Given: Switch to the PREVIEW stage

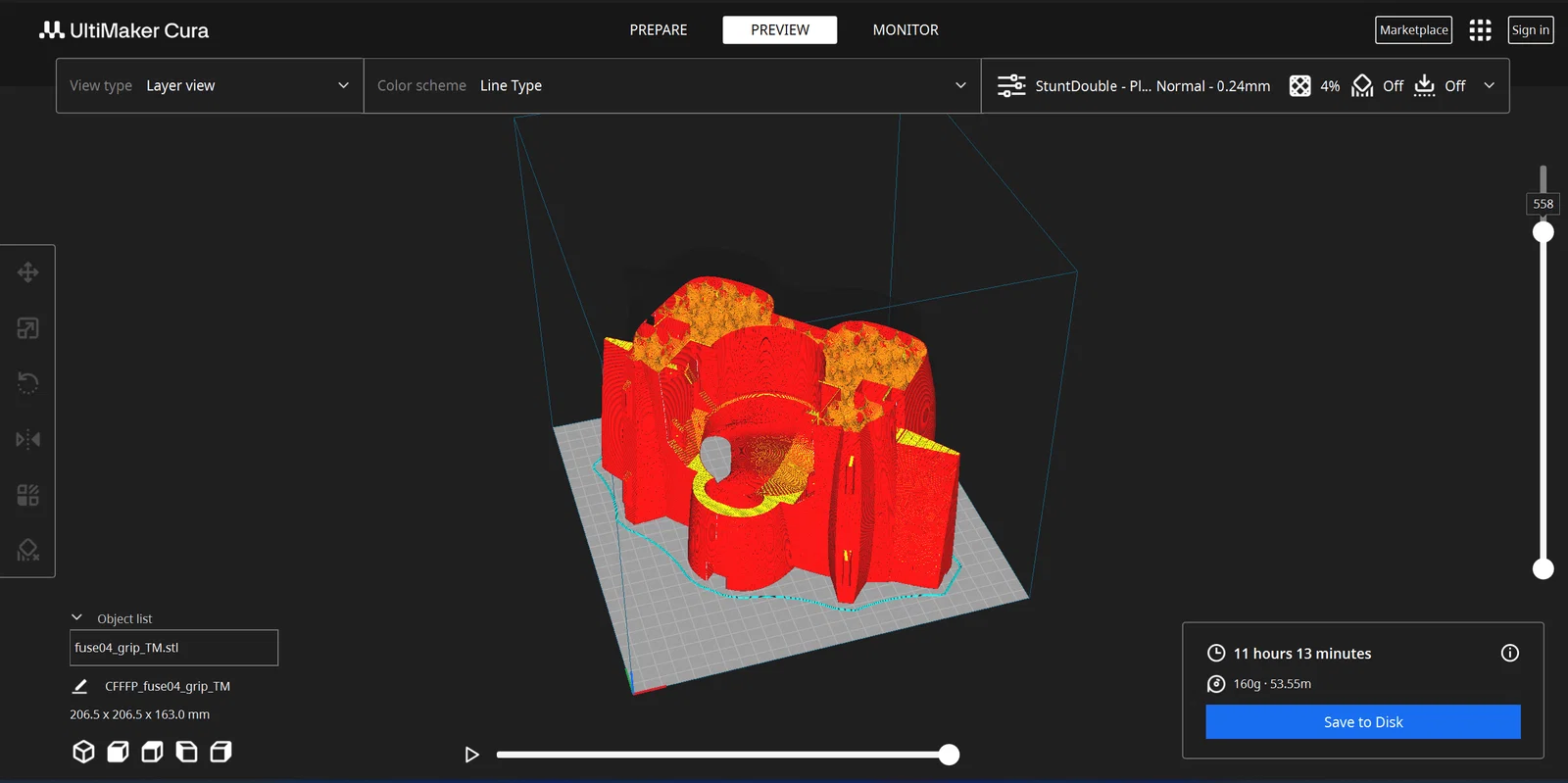Looking at the screenshot, I should point(780,30).
